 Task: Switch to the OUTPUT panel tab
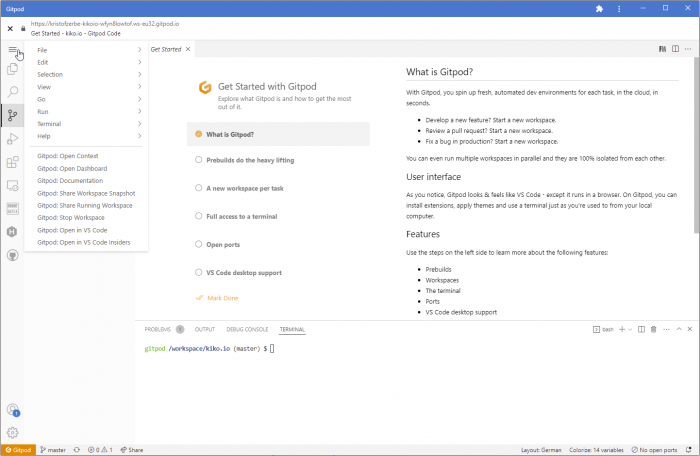pyautogui.click(x=205, y=329)
